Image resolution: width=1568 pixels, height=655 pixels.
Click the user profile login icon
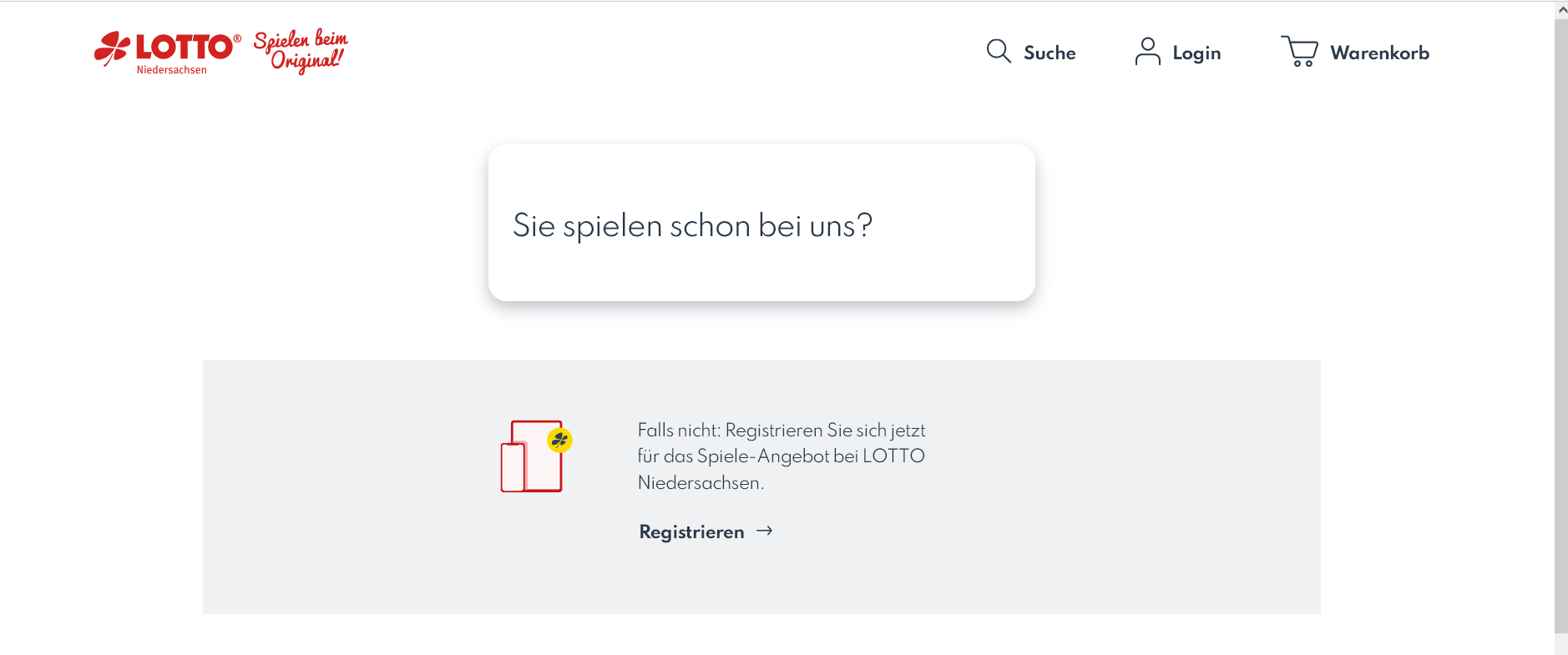(x=1148, y=52)
